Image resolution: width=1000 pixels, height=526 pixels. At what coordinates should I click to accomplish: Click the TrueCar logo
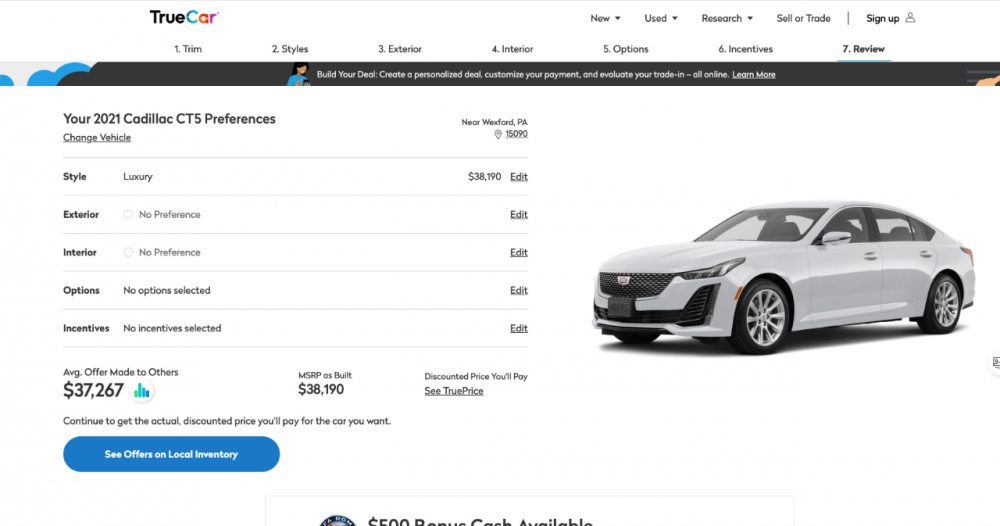click(184, 17)
